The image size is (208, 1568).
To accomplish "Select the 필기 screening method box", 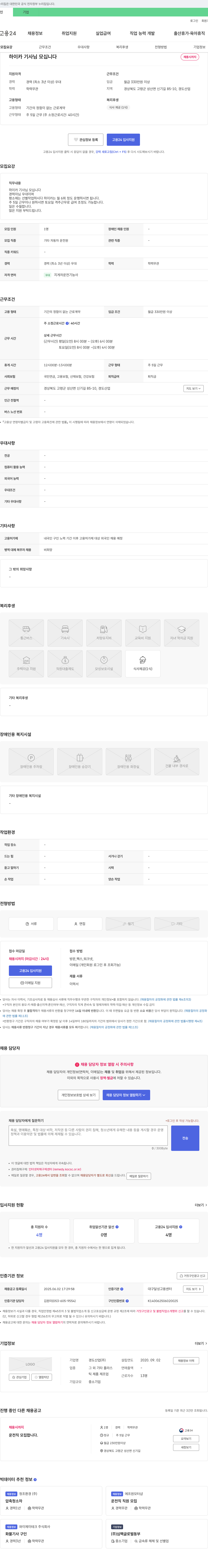I will (x=128, y=923).
